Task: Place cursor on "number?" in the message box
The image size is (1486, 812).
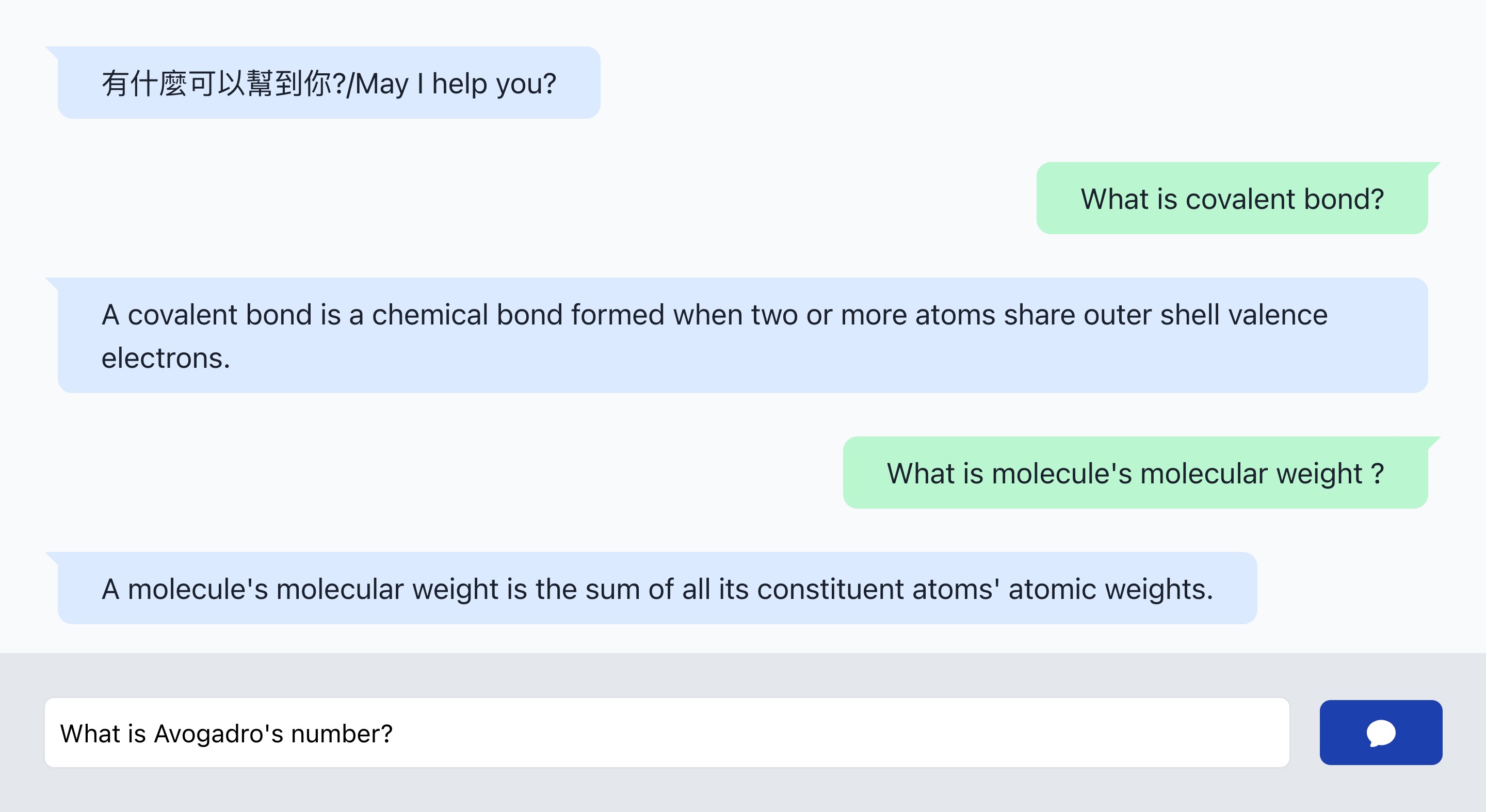Action: pyautogui.click(x=341, y=734)
